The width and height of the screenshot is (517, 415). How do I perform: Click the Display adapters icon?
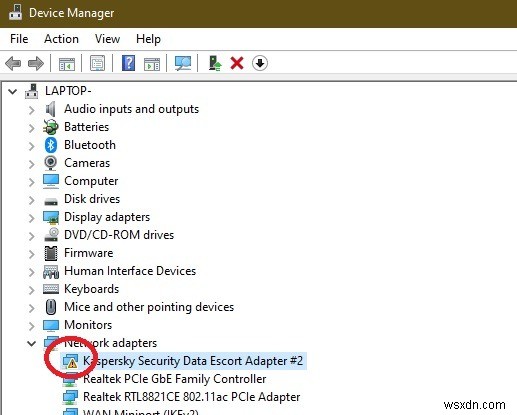click(x=51, y=217)
